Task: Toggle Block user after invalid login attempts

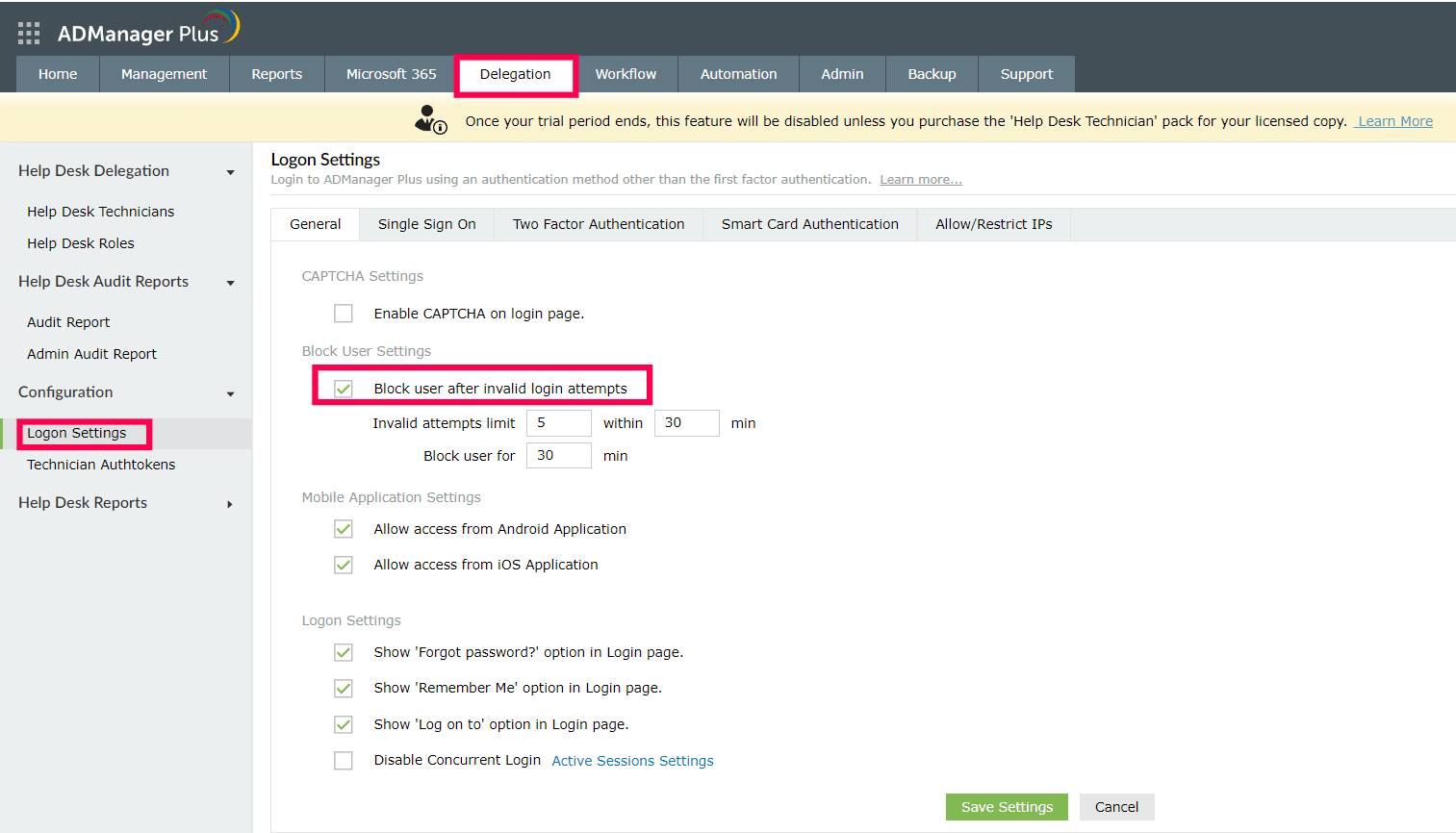Action: point(344,389)
